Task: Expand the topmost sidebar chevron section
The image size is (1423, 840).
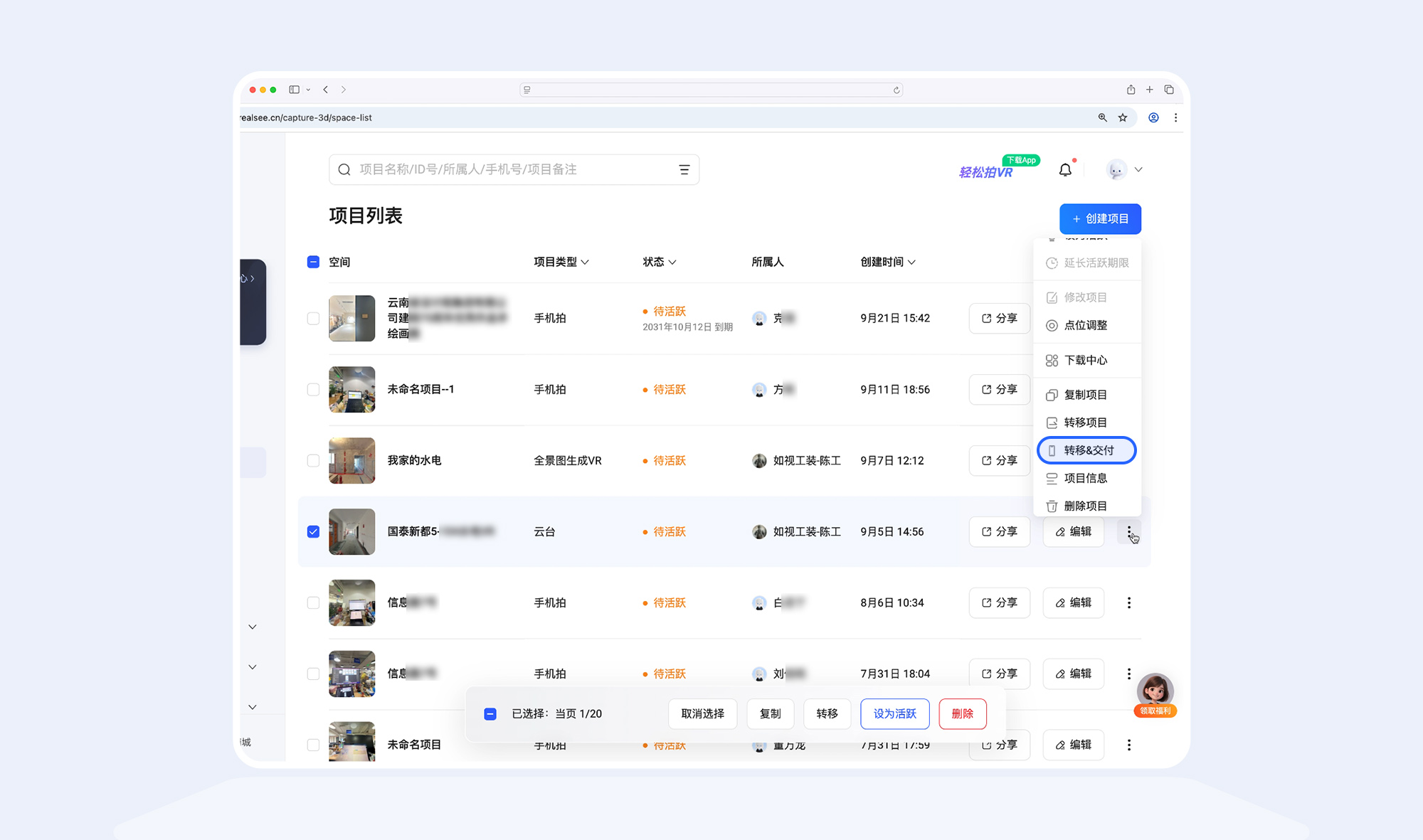Action: point(253,627)
